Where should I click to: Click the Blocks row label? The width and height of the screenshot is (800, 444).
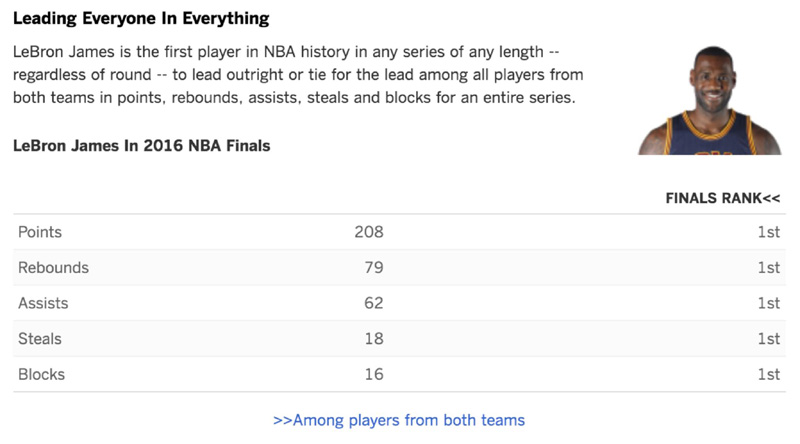pyautogui.click(x=41, y=375)
